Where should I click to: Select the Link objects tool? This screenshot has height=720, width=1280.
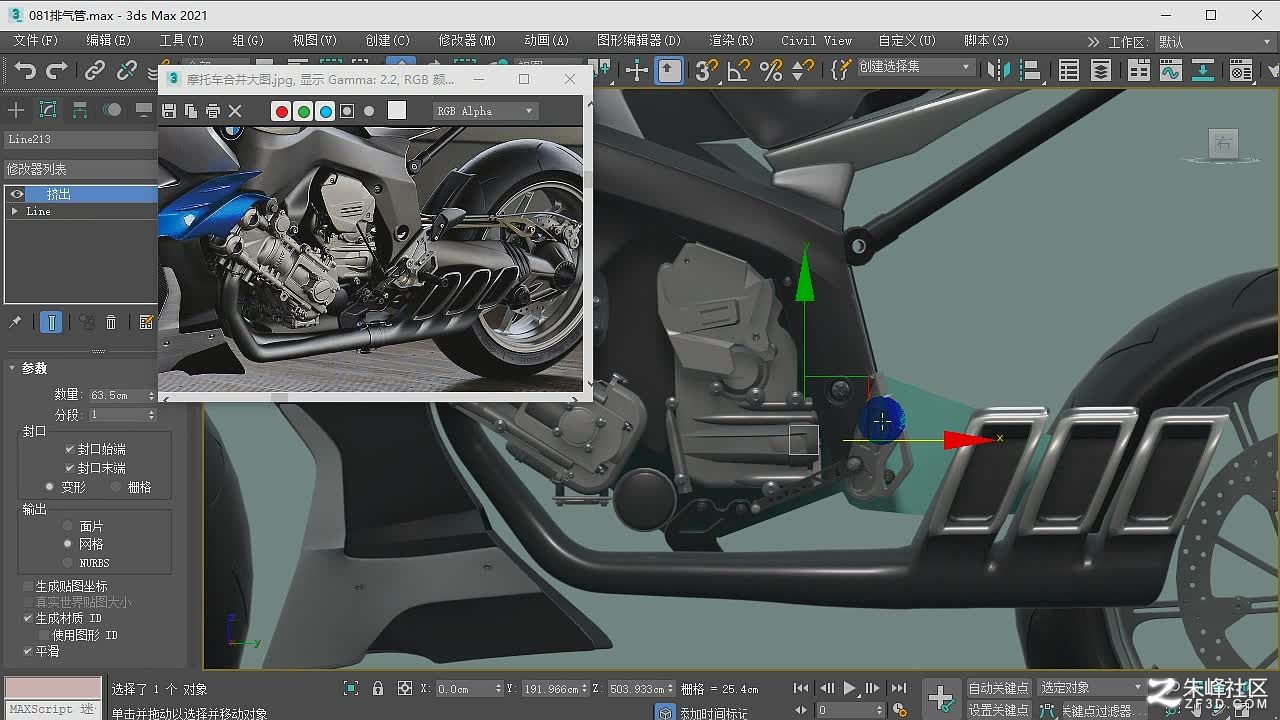pos(94,70)
